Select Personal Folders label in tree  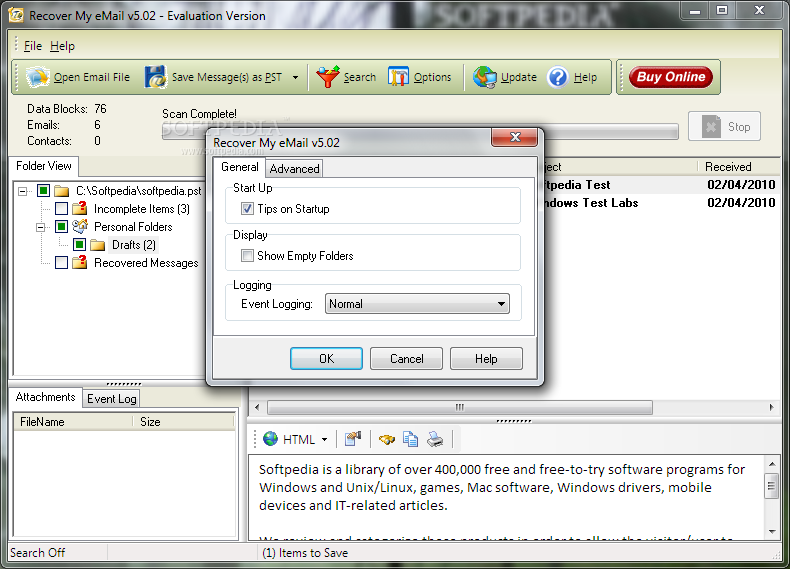coord(133,227)
